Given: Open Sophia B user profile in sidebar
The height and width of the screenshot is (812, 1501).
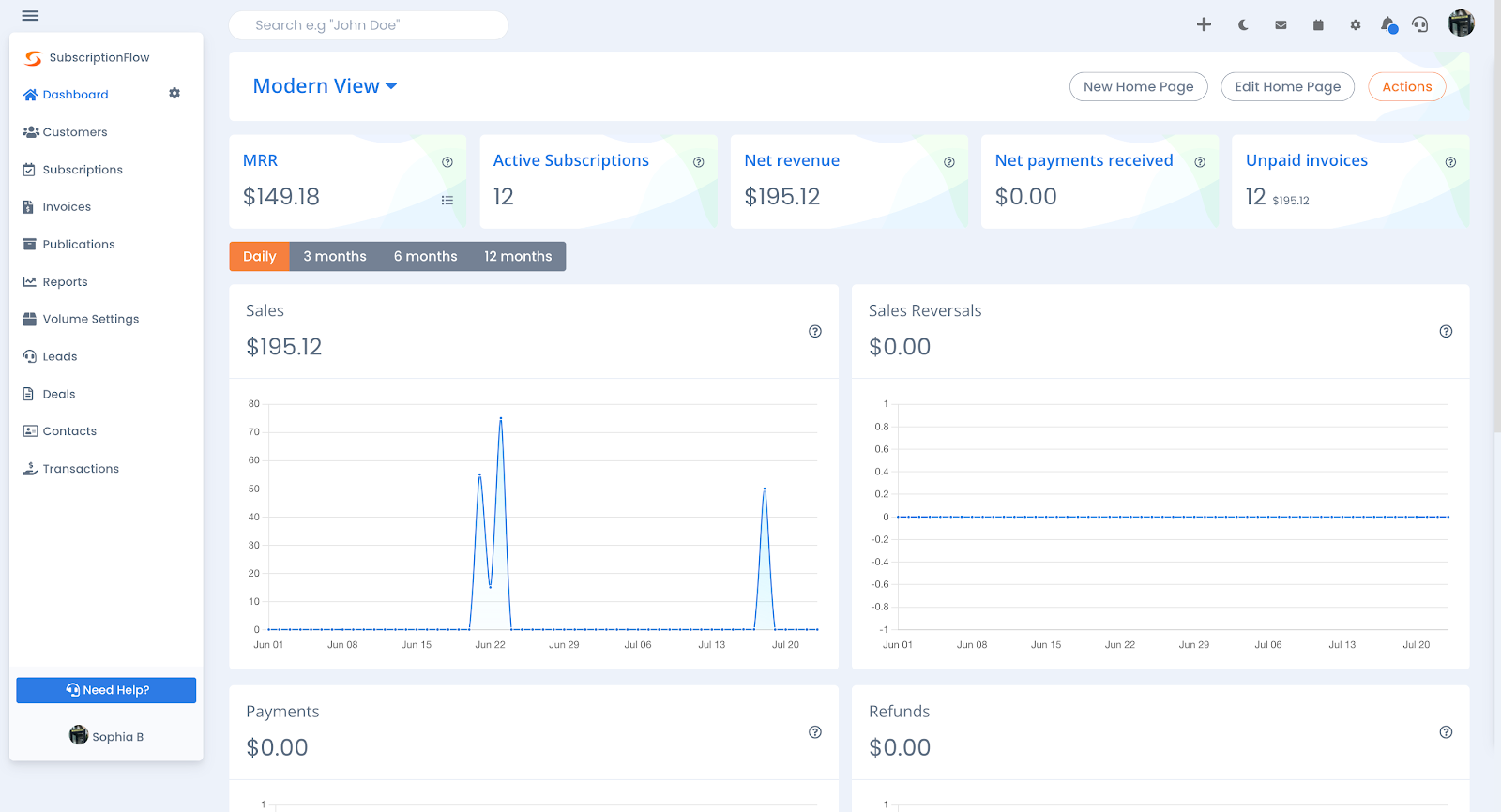Looking at the screenshot, I should click(x=106, y=736).
